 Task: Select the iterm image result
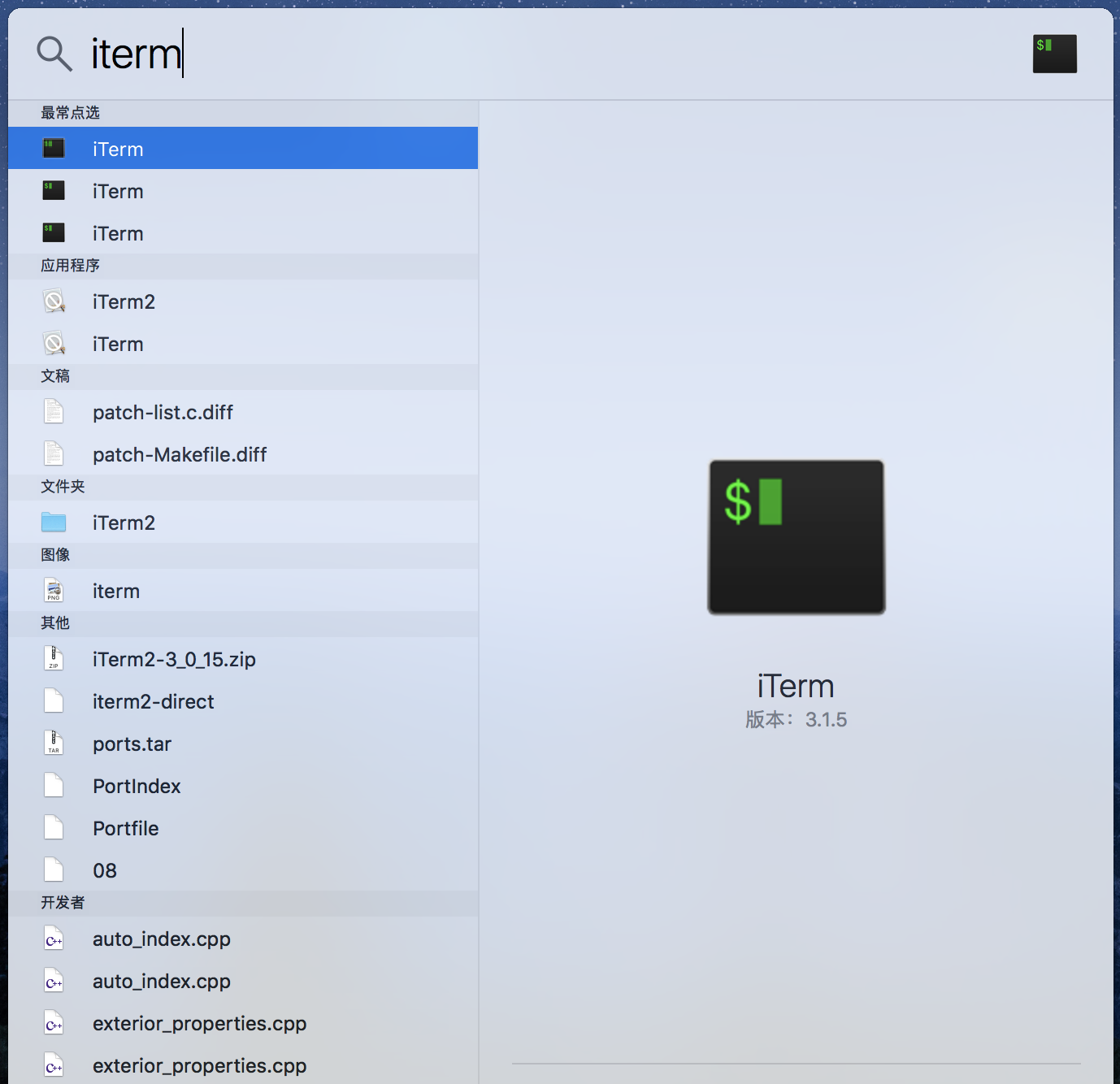click(x=243, y=591)
